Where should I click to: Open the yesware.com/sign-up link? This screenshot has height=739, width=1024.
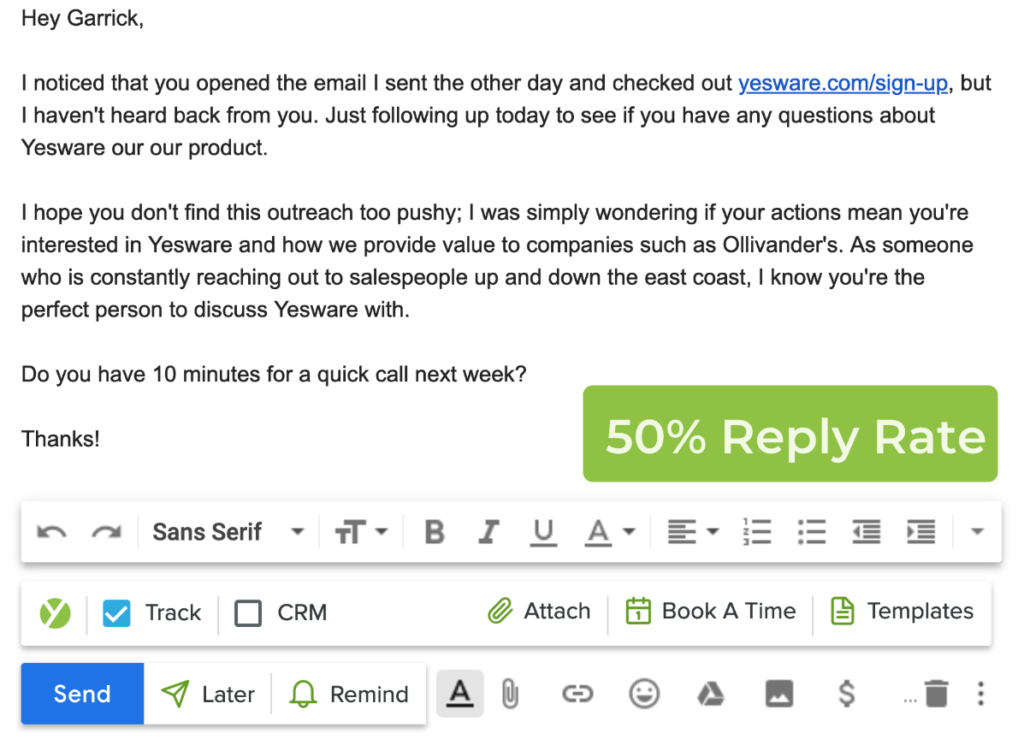(843, 83)
